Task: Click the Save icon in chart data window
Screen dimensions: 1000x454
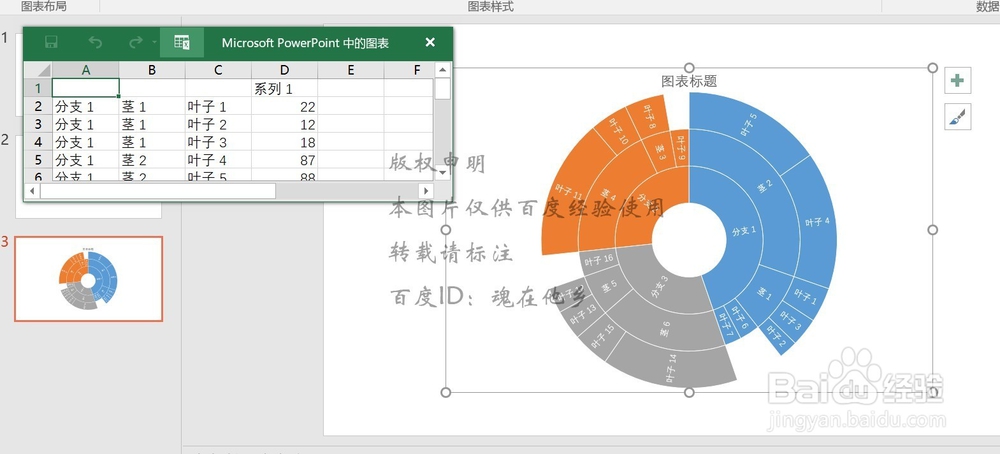Action: click(52, 43)
